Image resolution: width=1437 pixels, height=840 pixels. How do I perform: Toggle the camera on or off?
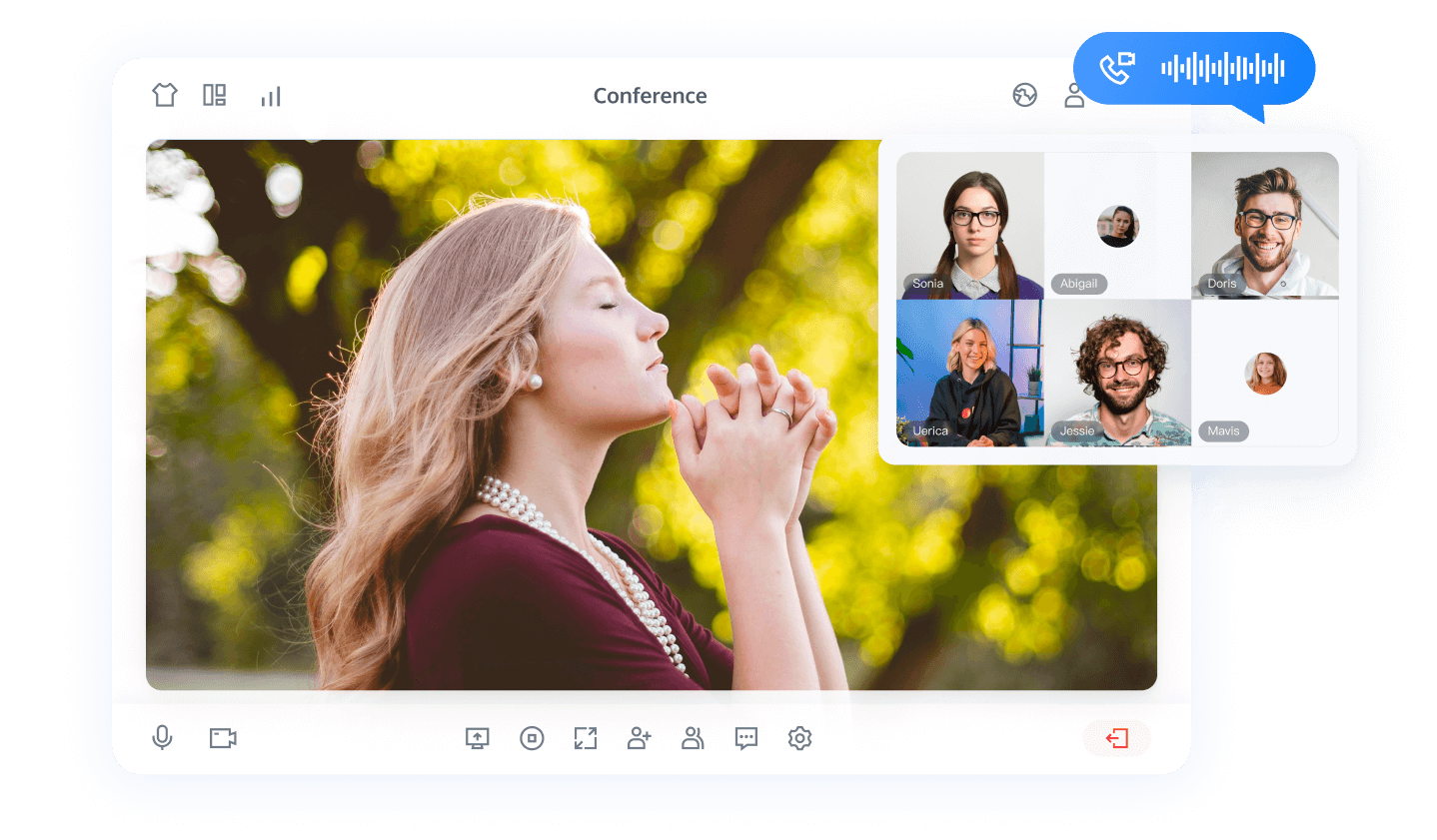(x=223, y=738)
